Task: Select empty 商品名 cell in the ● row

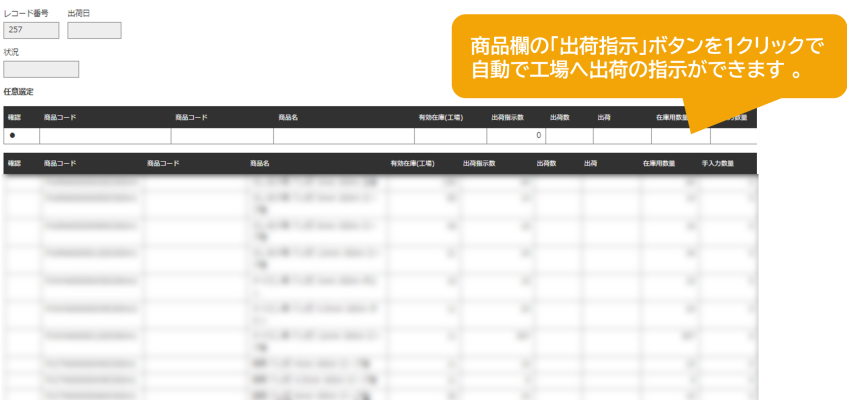Action: 344,136
